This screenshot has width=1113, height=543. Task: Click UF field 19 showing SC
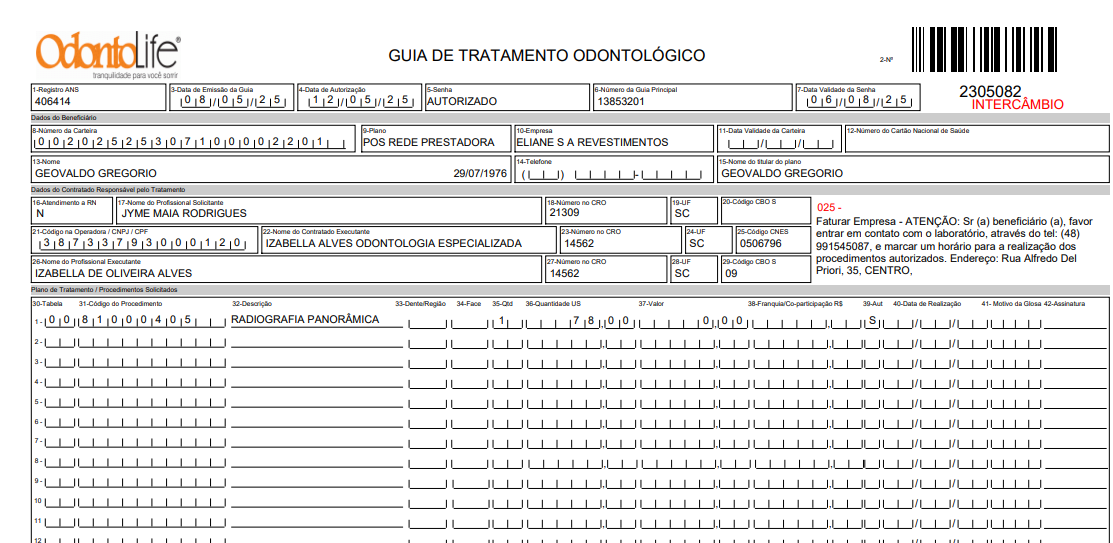click(693, 210)
